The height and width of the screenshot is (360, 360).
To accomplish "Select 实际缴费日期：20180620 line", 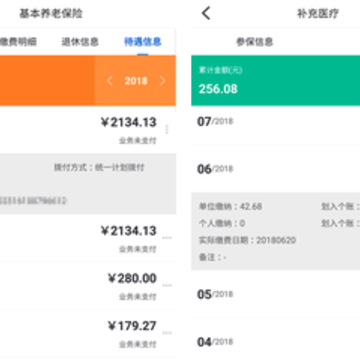I will [x=247, y=240].
